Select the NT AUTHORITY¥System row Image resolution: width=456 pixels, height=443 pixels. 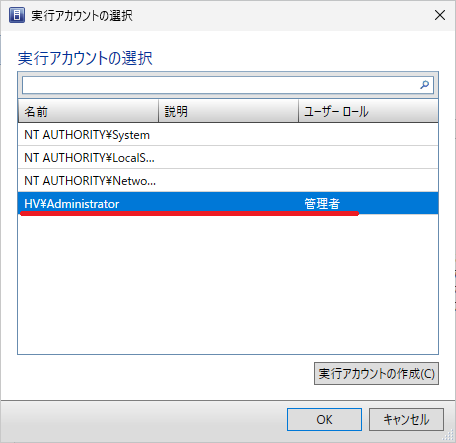(x=228, y=135)
